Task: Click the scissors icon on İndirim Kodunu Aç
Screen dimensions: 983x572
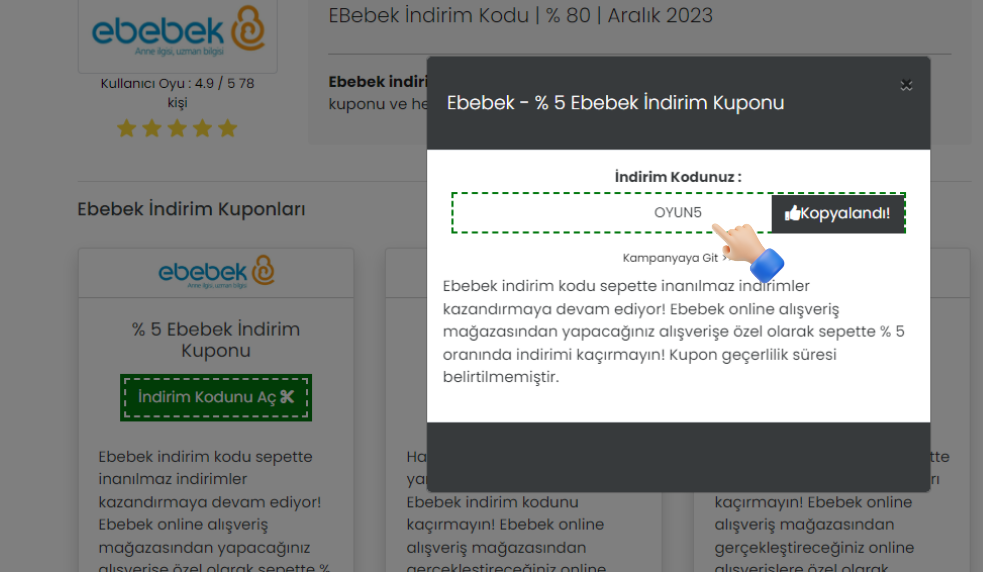Action: [x=287, y=397]
